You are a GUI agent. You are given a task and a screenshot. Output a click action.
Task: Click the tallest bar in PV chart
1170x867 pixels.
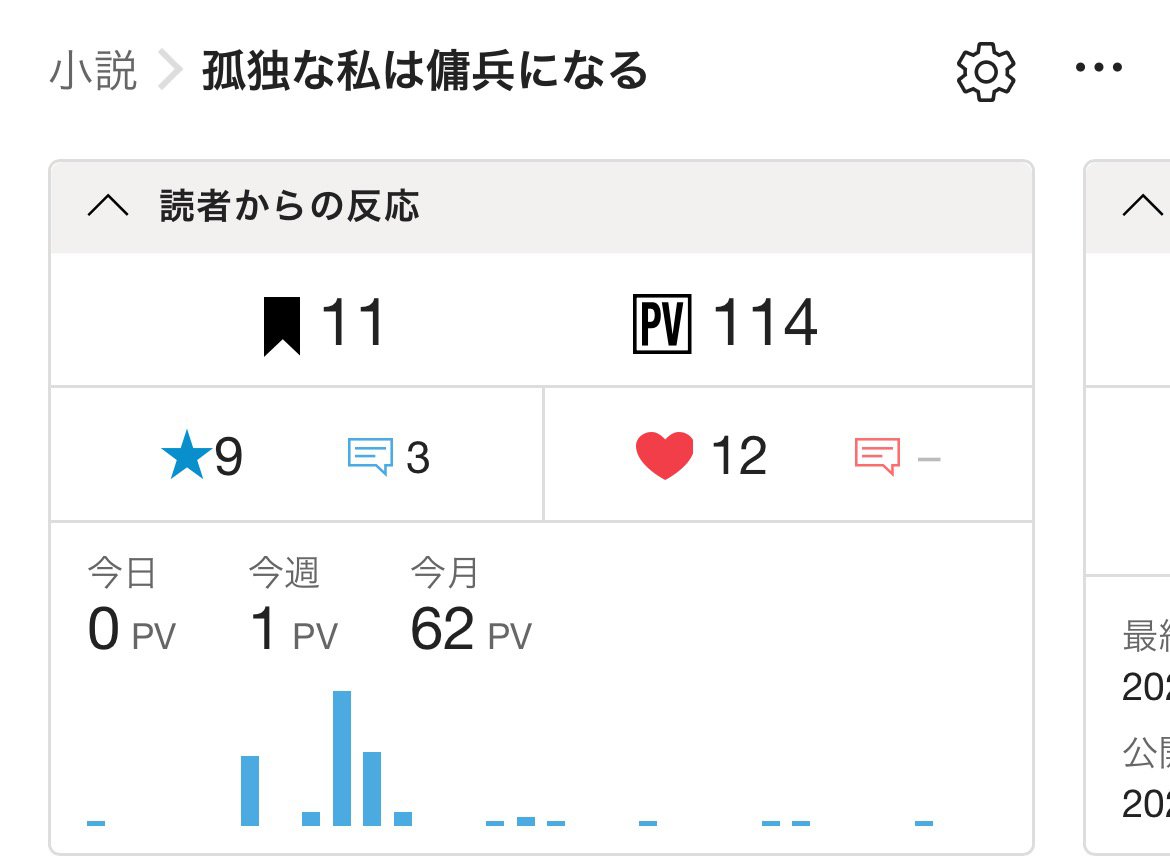coord(342,758)
